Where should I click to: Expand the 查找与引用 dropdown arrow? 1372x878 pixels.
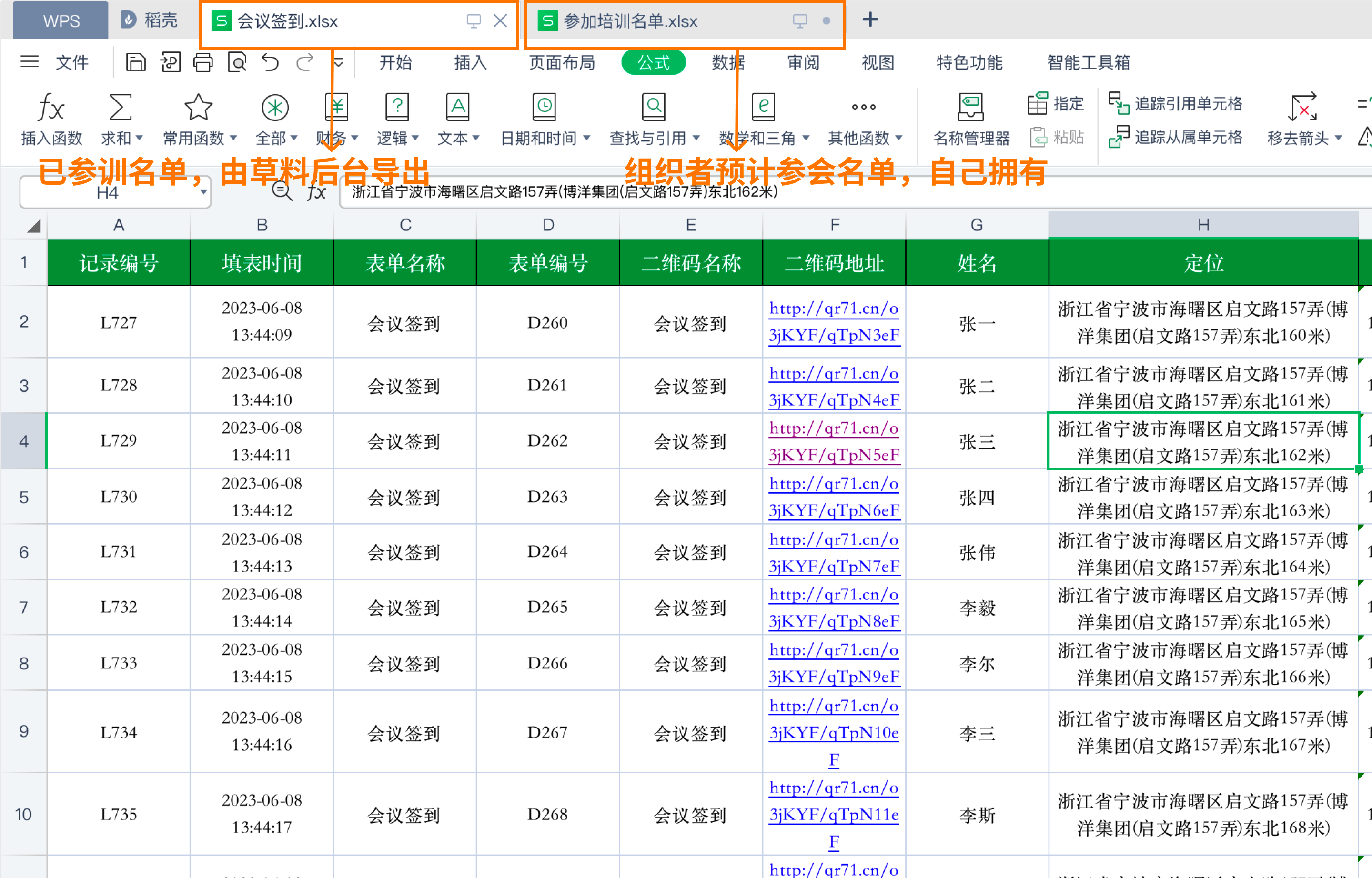point(696,138)
